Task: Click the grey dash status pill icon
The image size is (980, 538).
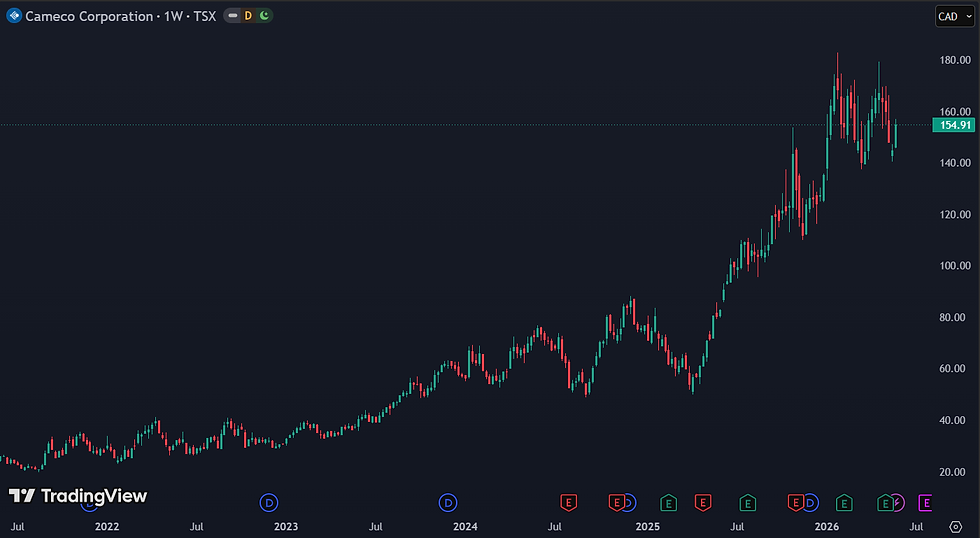Action: tap(232, 16)
